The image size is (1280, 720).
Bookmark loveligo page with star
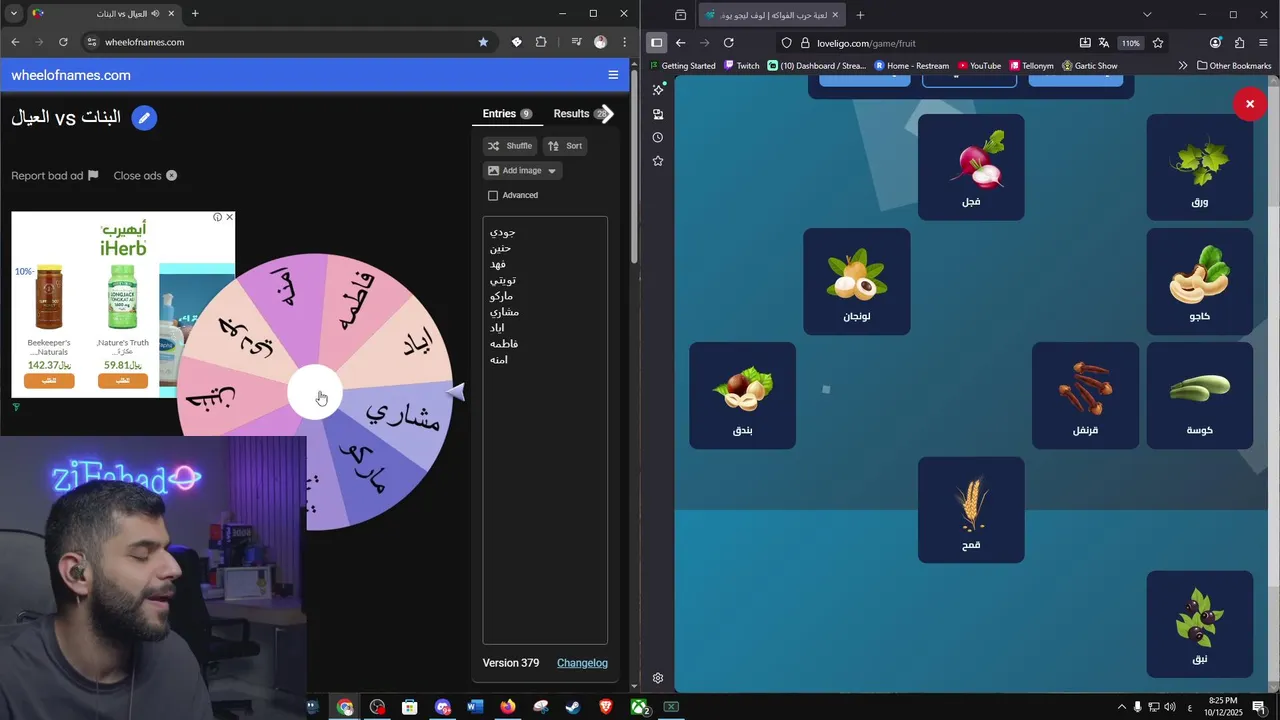coord(1158,43)
